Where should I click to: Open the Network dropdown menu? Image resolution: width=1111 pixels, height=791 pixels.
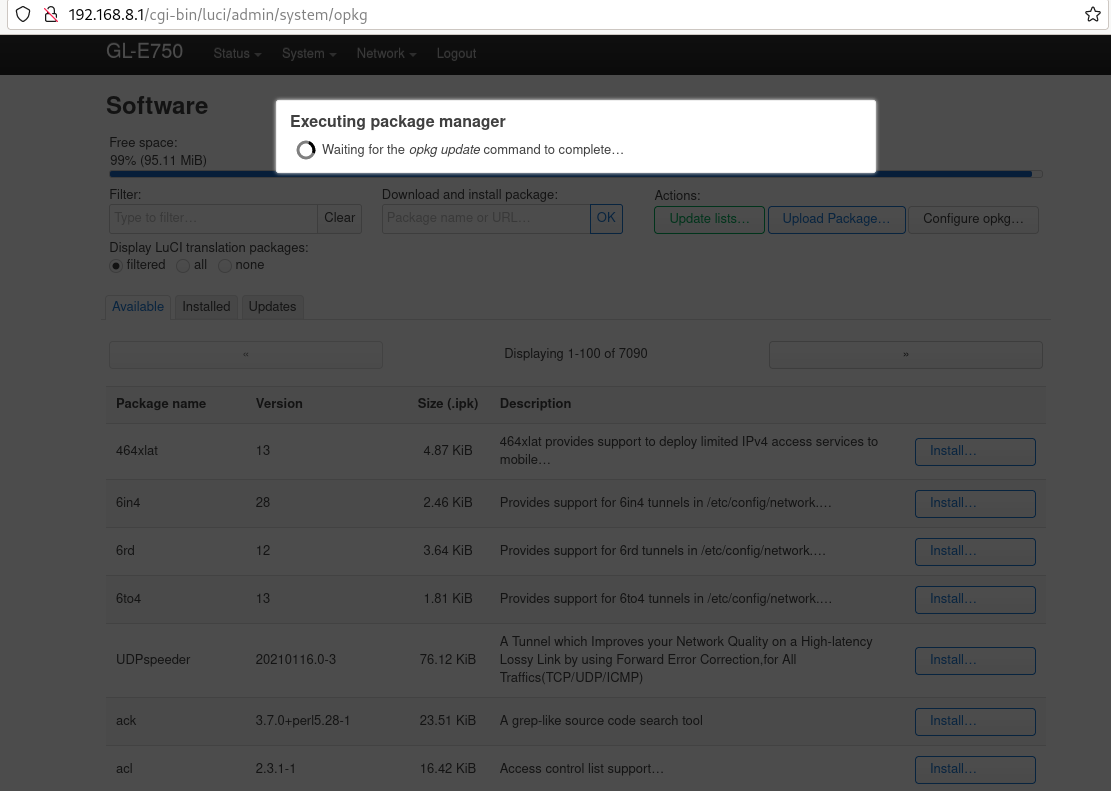(x=386, y=54)
